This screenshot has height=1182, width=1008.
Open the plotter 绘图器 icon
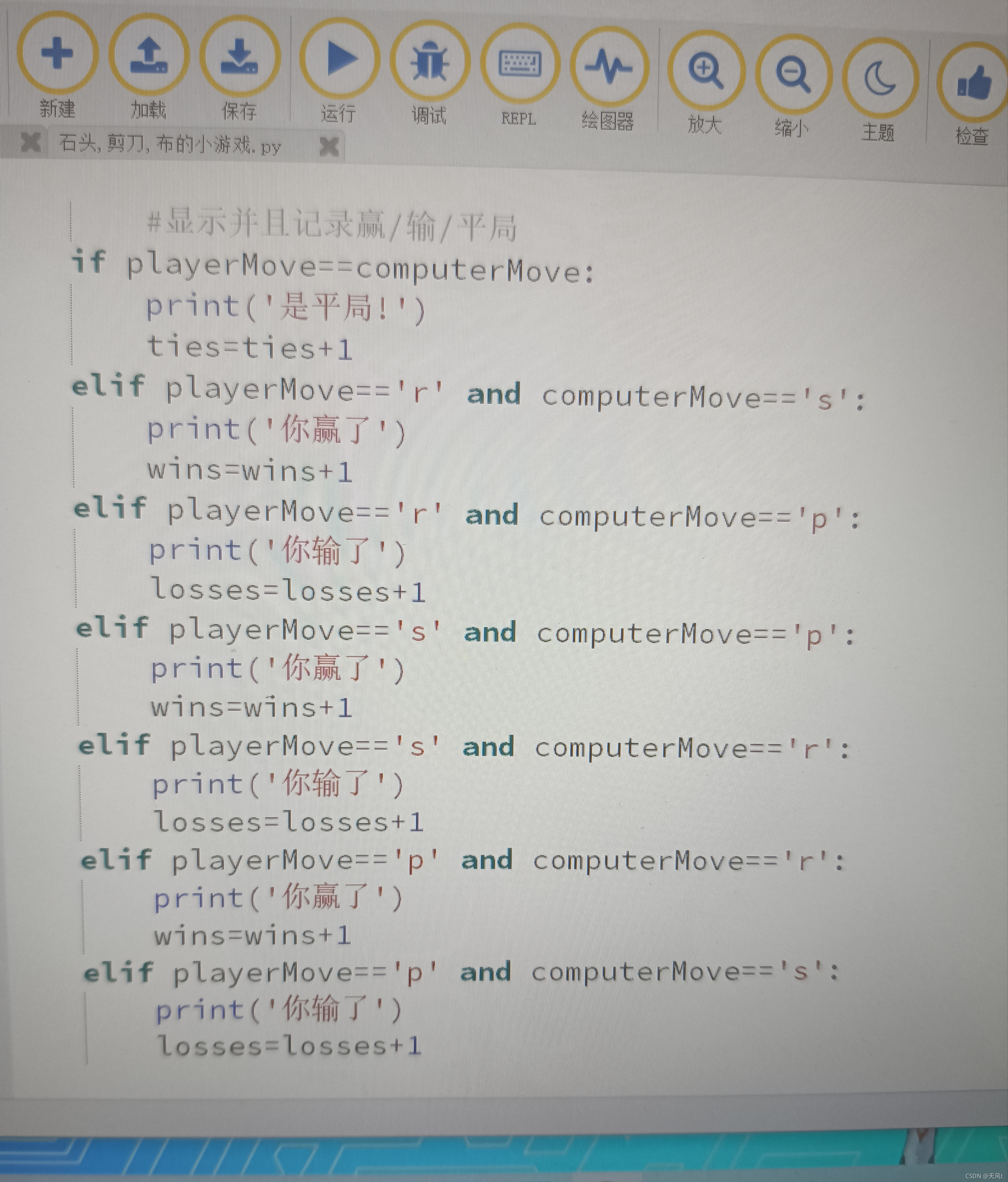[610, 67]
